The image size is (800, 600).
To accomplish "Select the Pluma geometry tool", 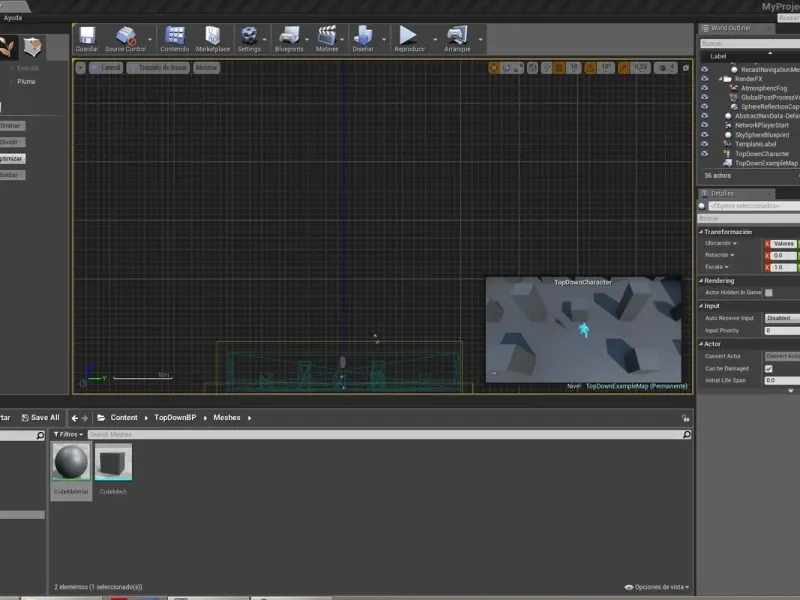I will tap(26, 81).
